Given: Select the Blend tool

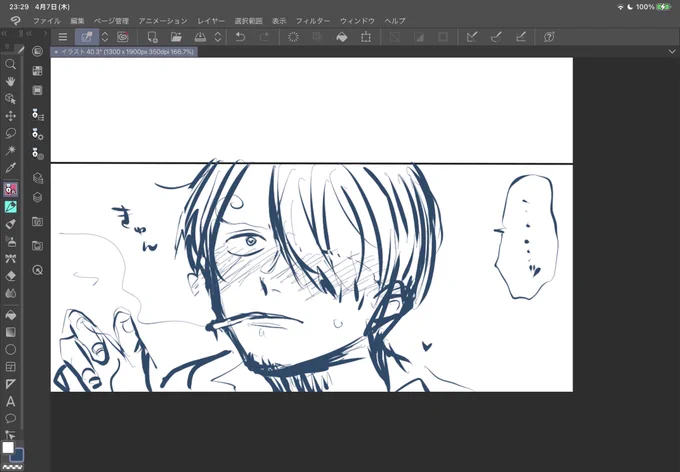Looking at the screenshot, I should tap(10, 294).
